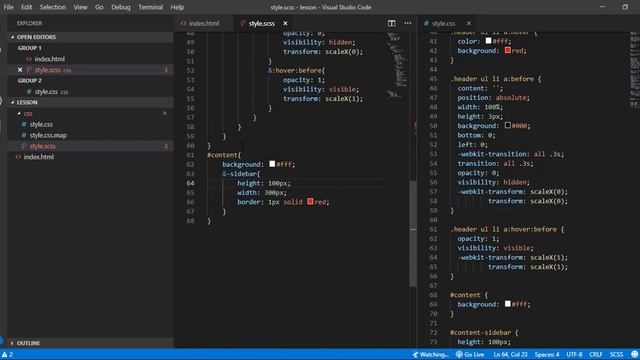Open the Help menu
640x360 pixels.
[x=177, y=7]
